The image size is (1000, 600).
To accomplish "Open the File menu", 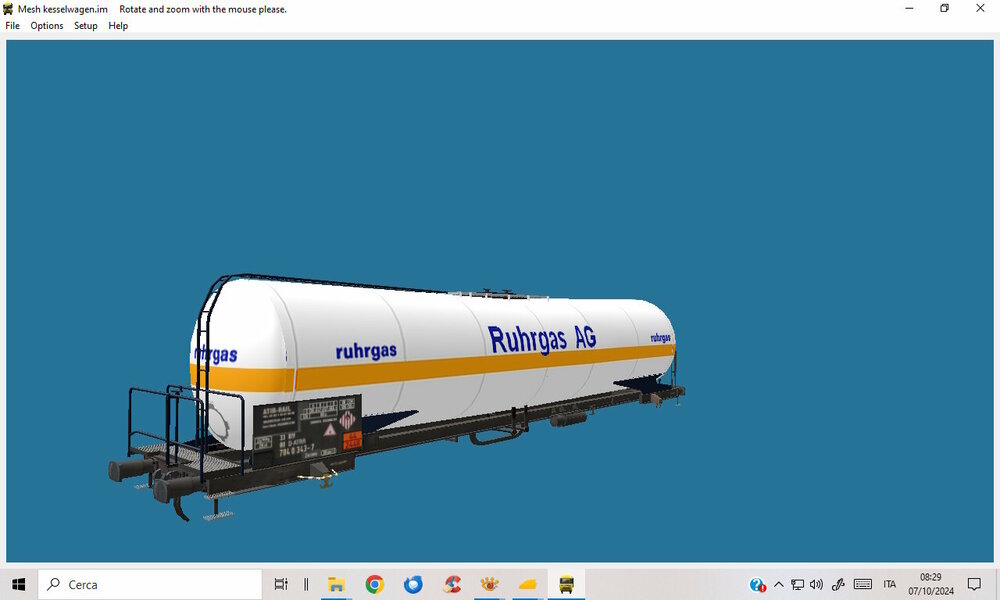I will click(12, 26).
